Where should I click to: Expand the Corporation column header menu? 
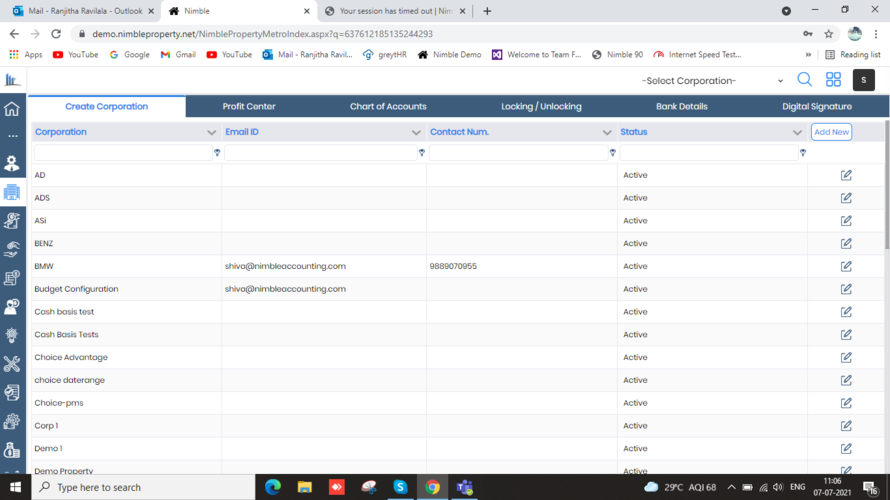point(211,132)
